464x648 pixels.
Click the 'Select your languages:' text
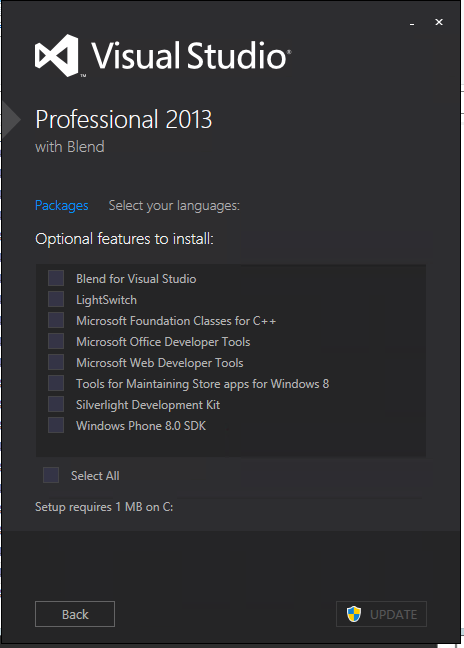(174, 205)
